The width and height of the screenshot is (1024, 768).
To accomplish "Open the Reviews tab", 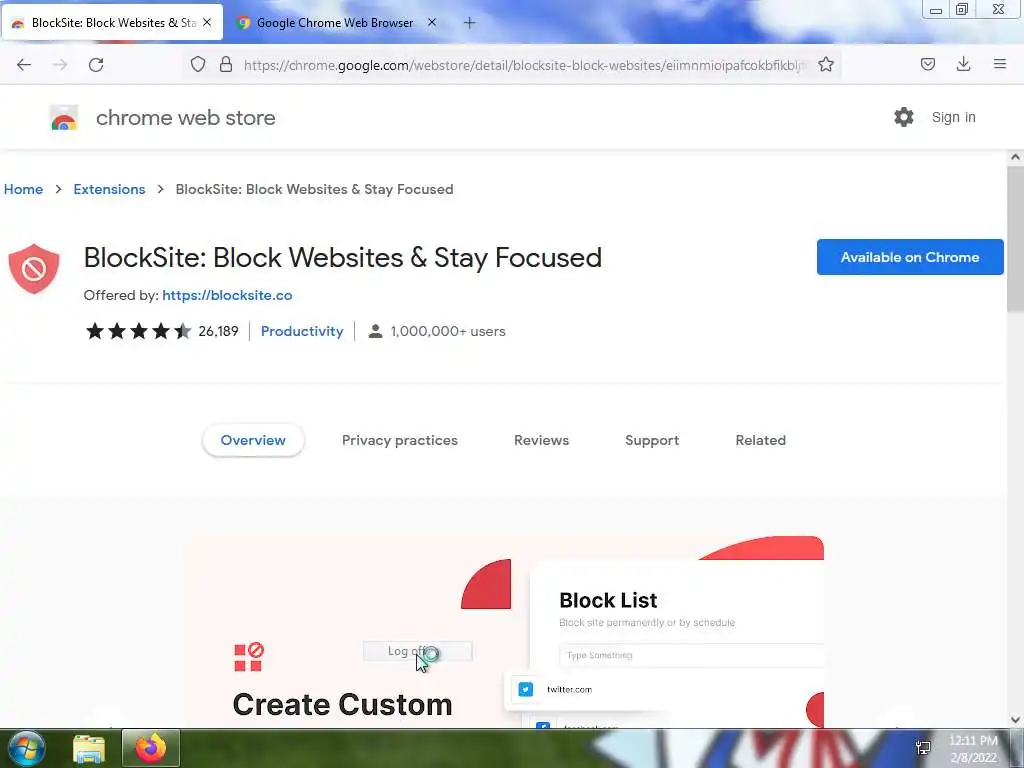I will (x=541, y=440).
